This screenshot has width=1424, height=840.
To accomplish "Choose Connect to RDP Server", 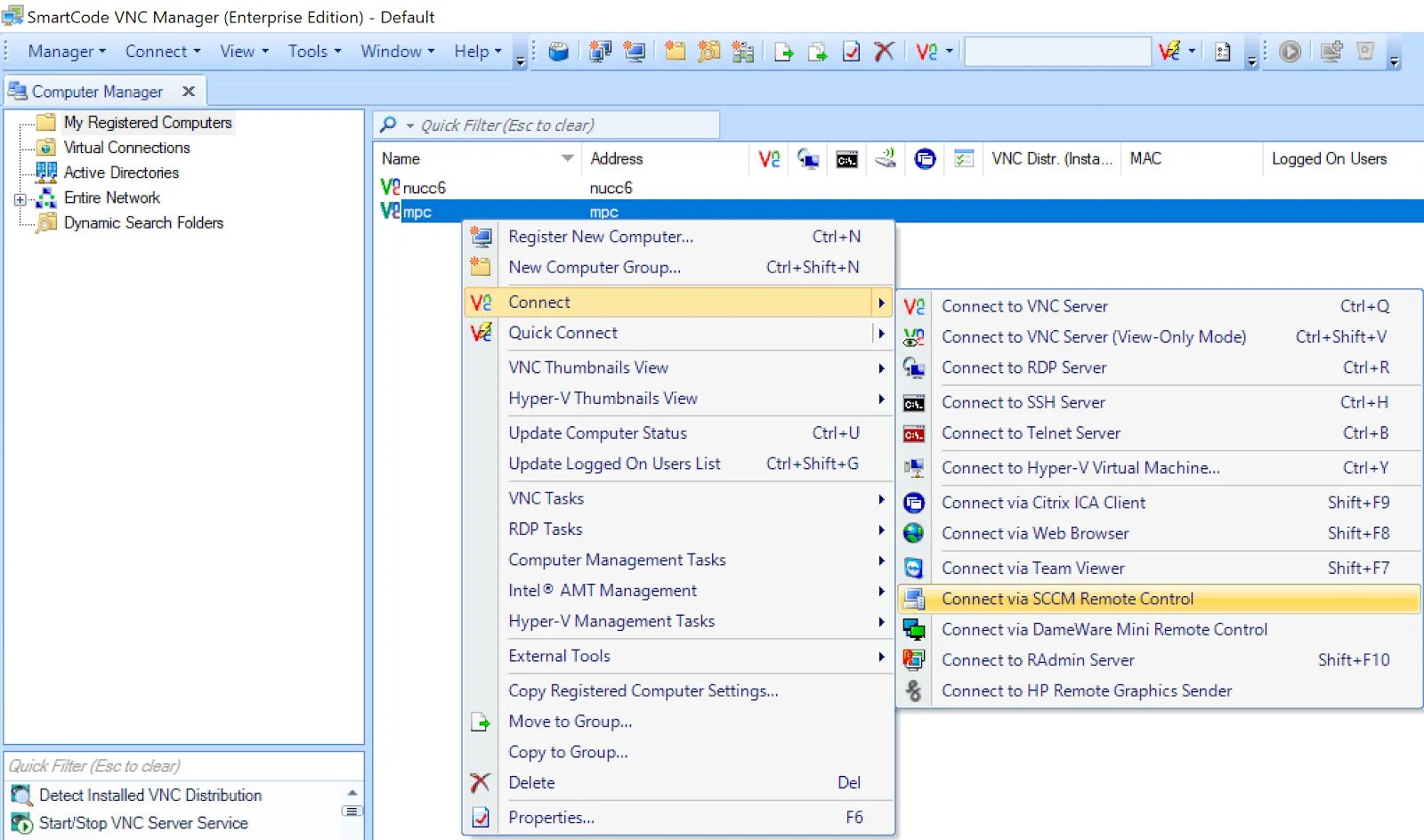I will point(1158,367).
